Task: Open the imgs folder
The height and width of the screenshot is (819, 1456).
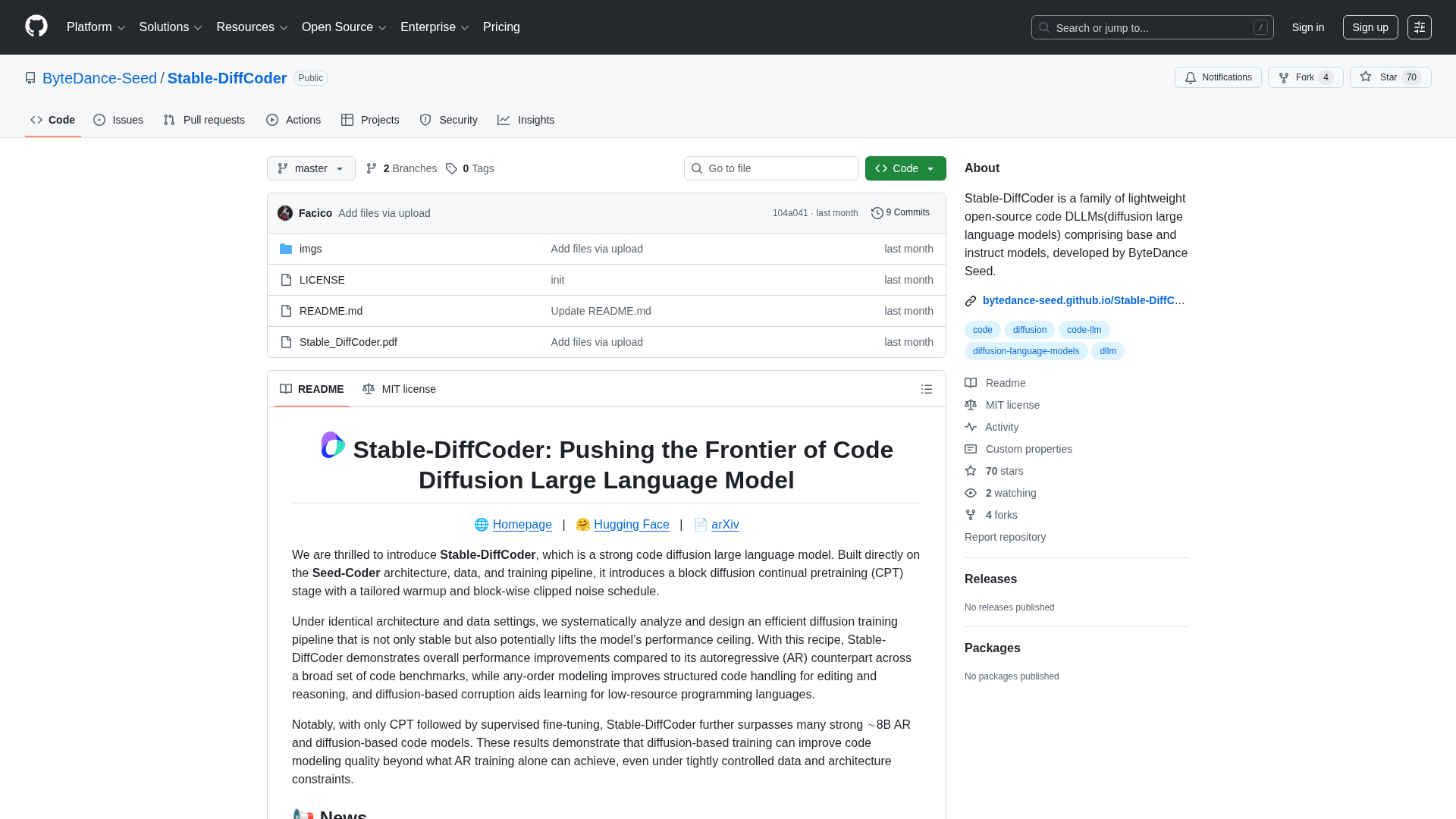Action: coord(310,249)
